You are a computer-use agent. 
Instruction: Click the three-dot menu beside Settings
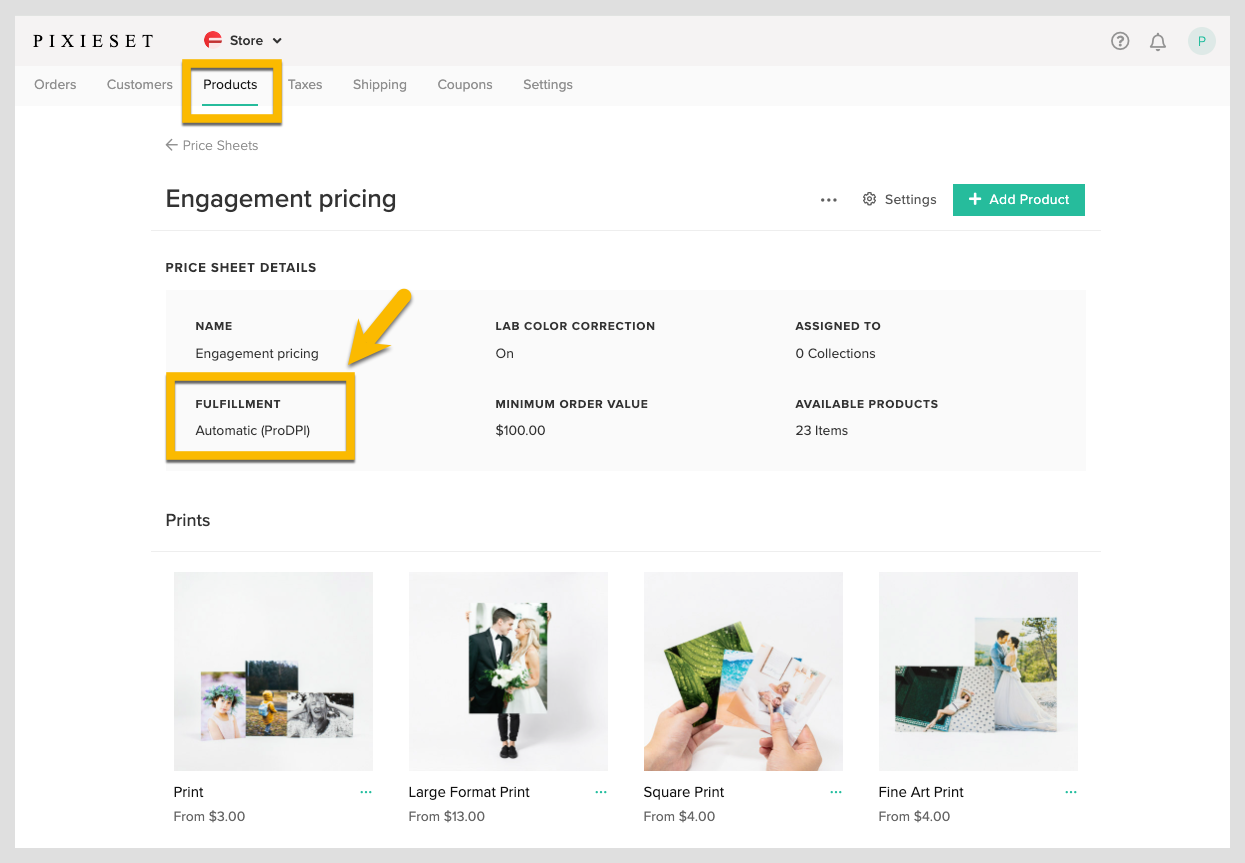tap(828, 200)
